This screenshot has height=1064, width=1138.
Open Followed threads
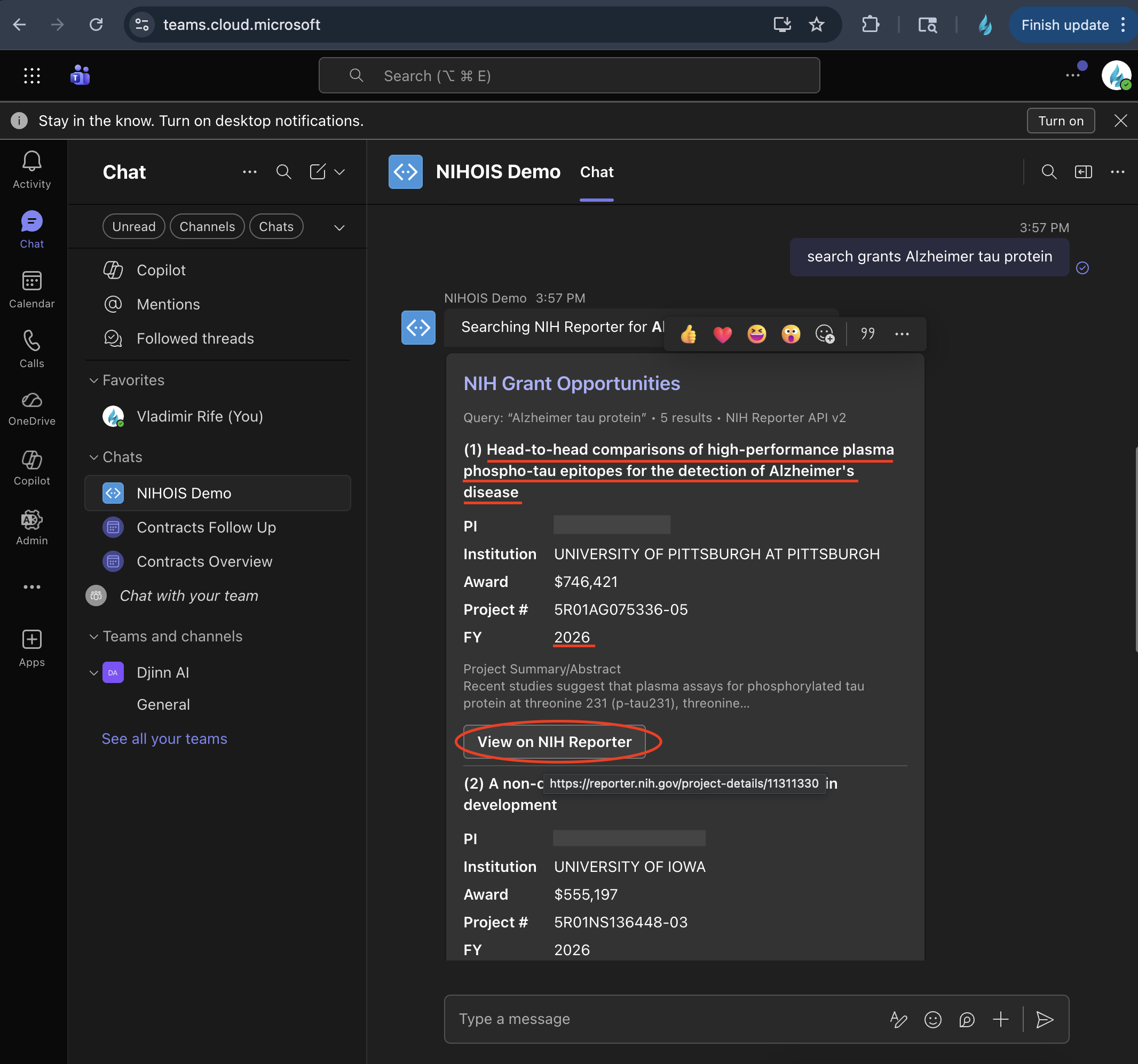click(x=218, y=338)
